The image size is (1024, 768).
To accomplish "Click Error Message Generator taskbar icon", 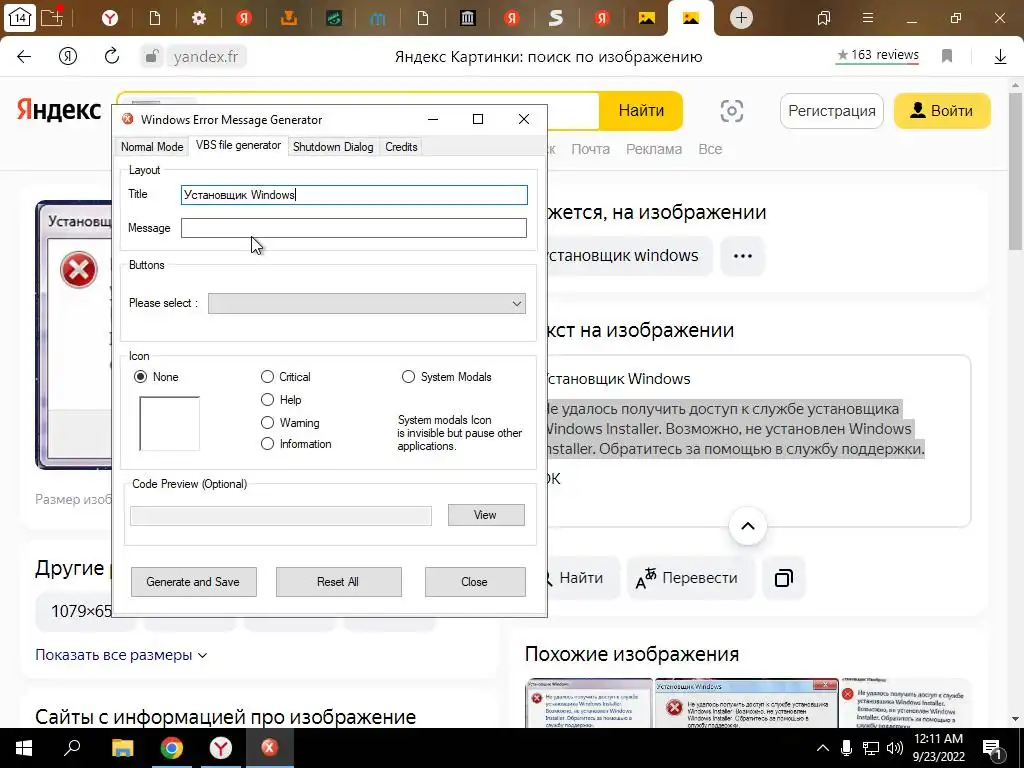I will [x=270, y=748].
